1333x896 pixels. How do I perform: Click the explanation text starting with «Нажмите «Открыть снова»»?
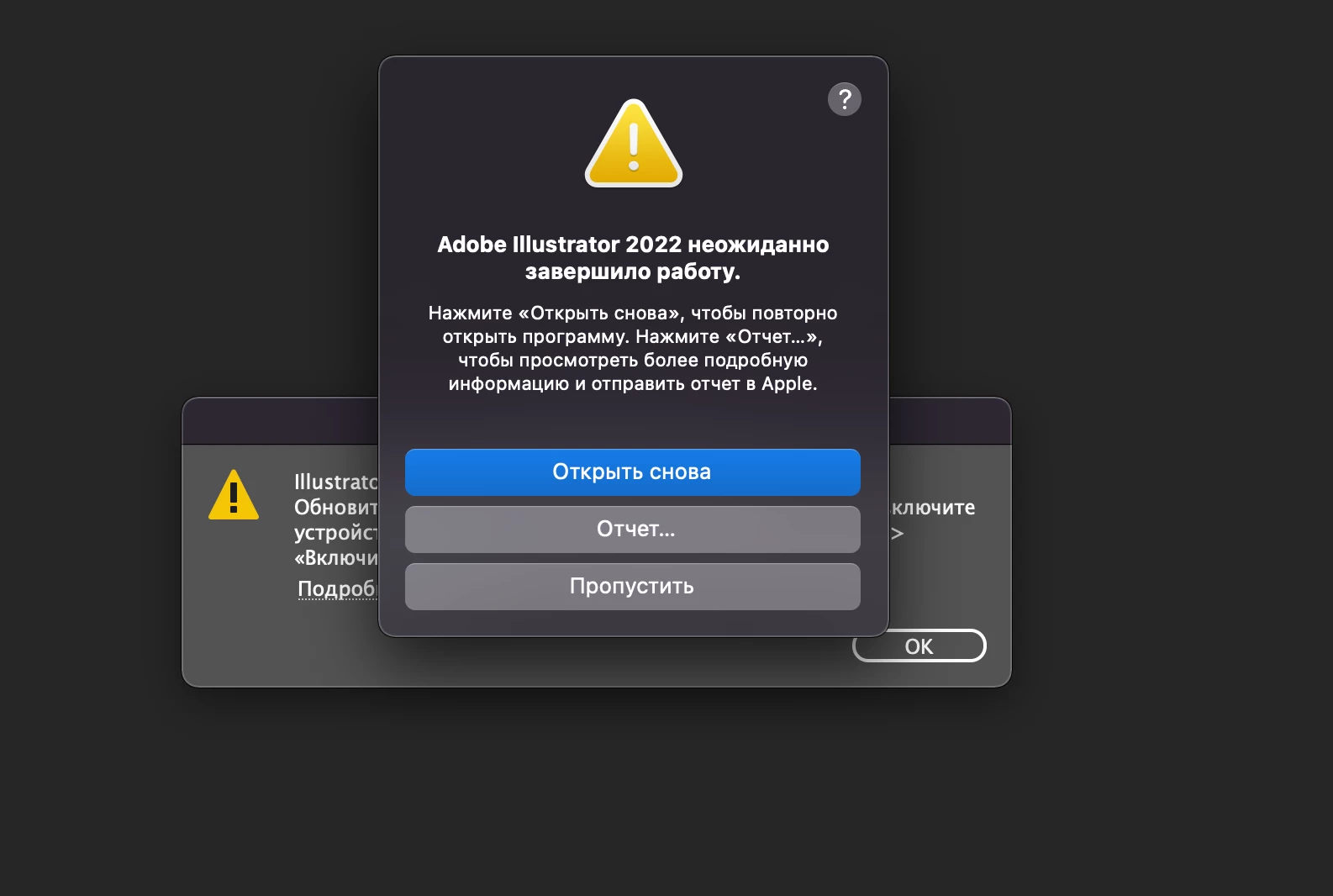tap(633, 348)
